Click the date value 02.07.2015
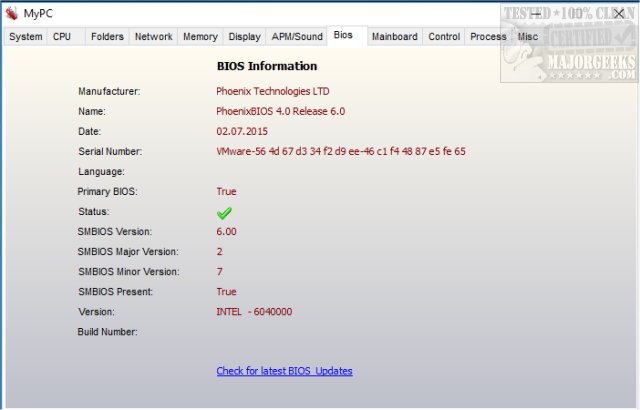The image size is (640, 410). [242, 131]
